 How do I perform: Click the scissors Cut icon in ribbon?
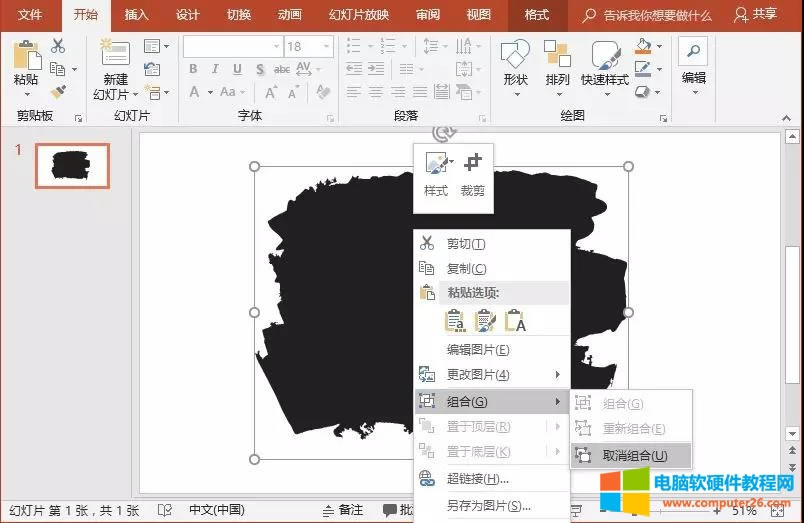click(x=58, y=46)
